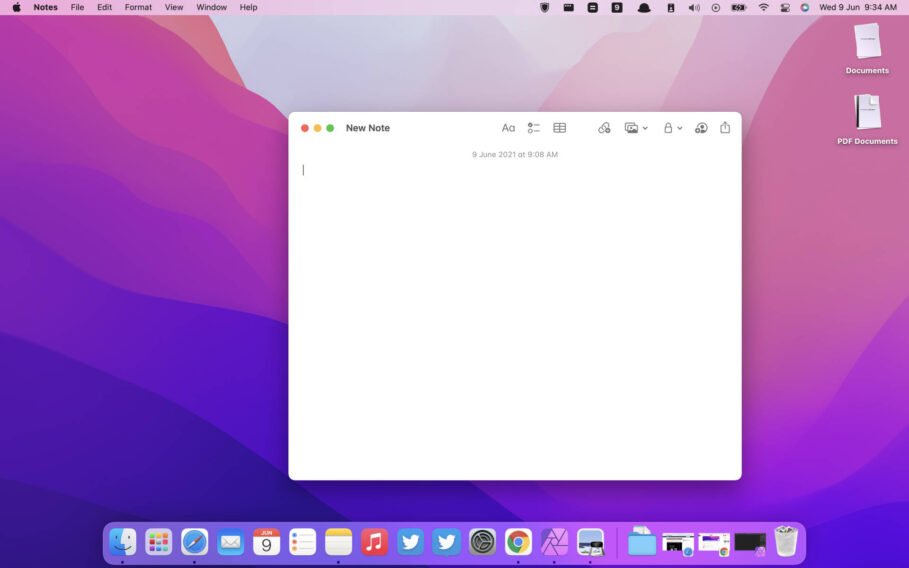The height and width of the screenshot is (568, 909).
Task: Open the Trash in the Dock
Action: (786, 541)
